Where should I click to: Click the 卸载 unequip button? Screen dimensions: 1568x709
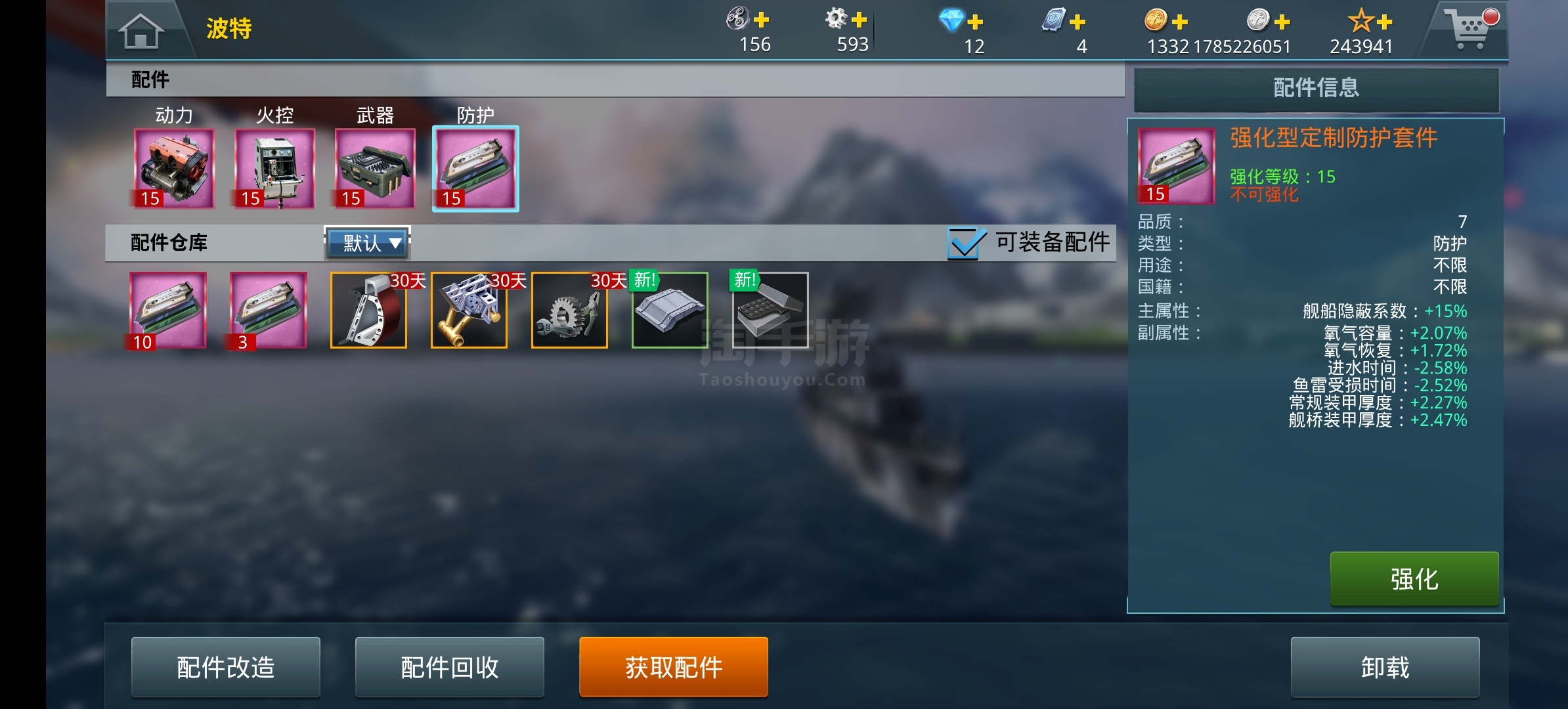click(1385, 667)
